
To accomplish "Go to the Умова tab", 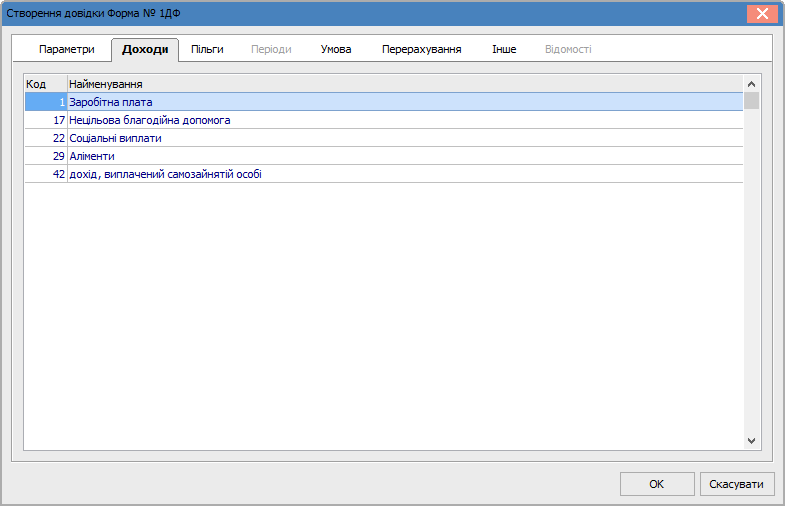I will 336,50.
